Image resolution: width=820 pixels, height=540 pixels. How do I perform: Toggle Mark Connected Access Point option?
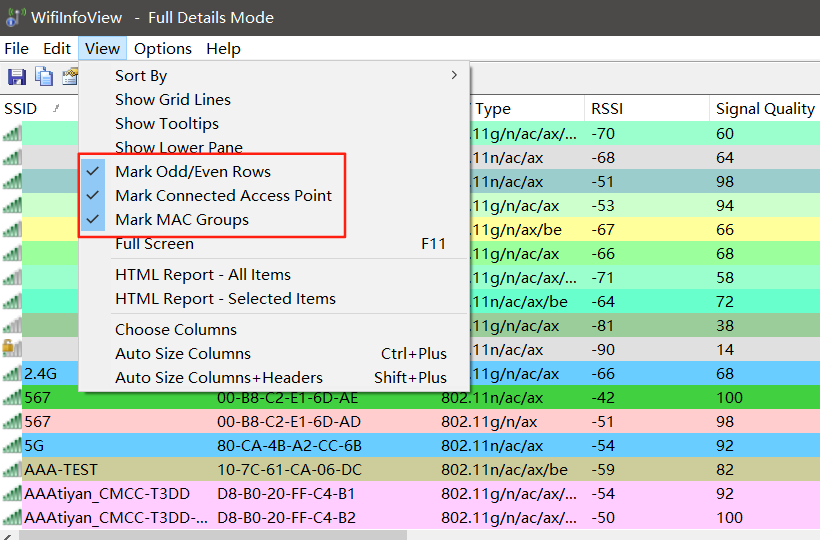pyautogui.click(x=274, y=196)
